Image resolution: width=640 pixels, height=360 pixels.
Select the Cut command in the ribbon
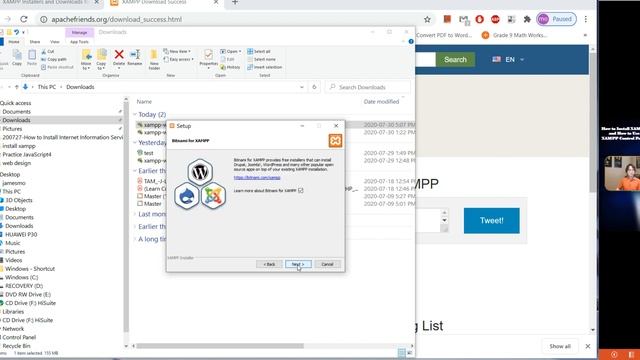coord(48,51)
